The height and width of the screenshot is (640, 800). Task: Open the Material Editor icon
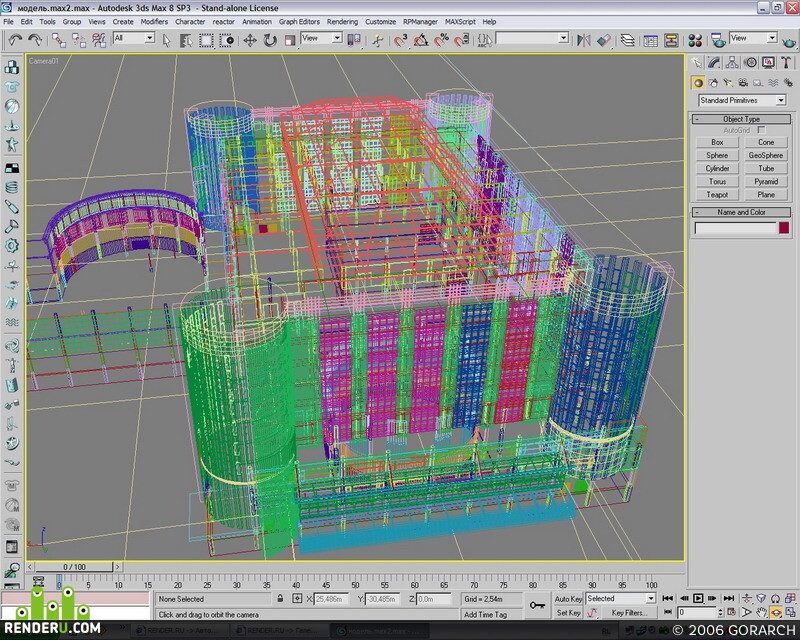click(x=695, y=40)
